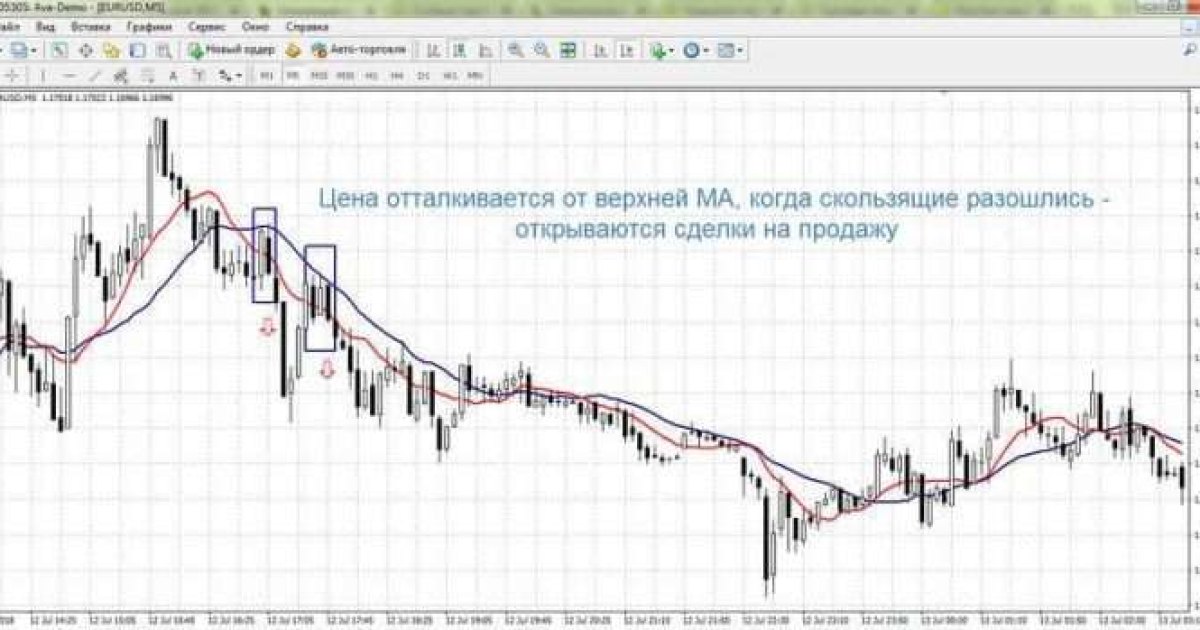Select the text label tool
The image size is (1200, 630).
tap(199, 76)
